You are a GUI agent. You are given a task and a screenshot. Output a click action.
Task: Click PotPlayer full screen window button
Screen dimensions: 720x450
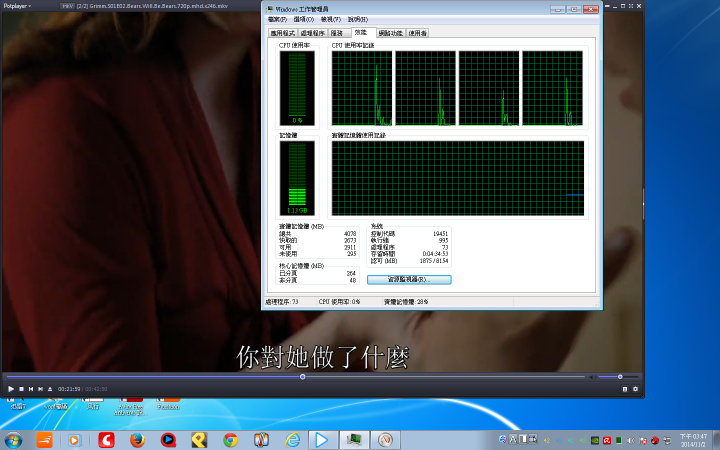(631, 6)
